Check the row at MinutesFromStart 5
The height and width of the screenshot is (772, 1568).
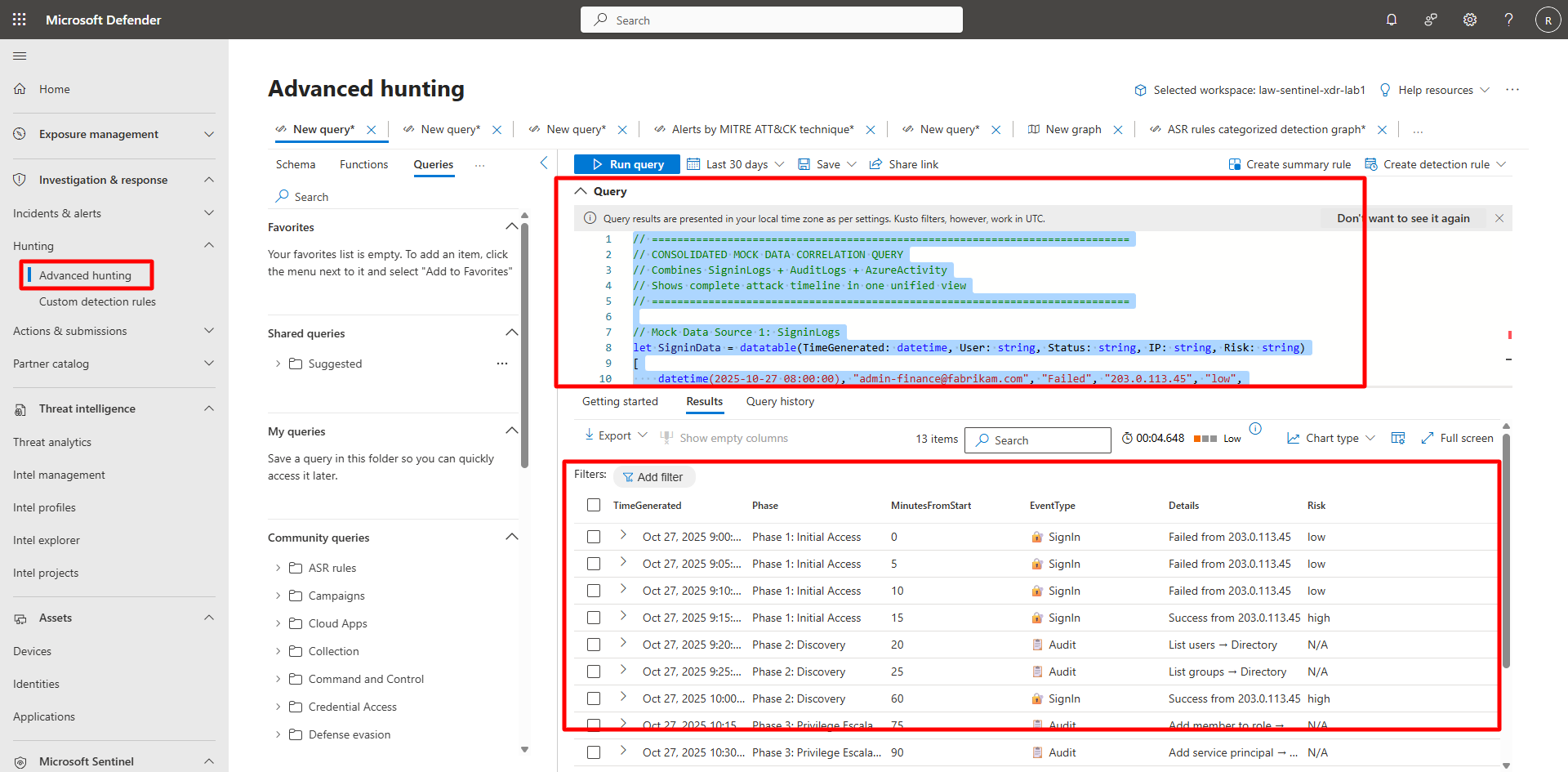(x=594, y=564)
